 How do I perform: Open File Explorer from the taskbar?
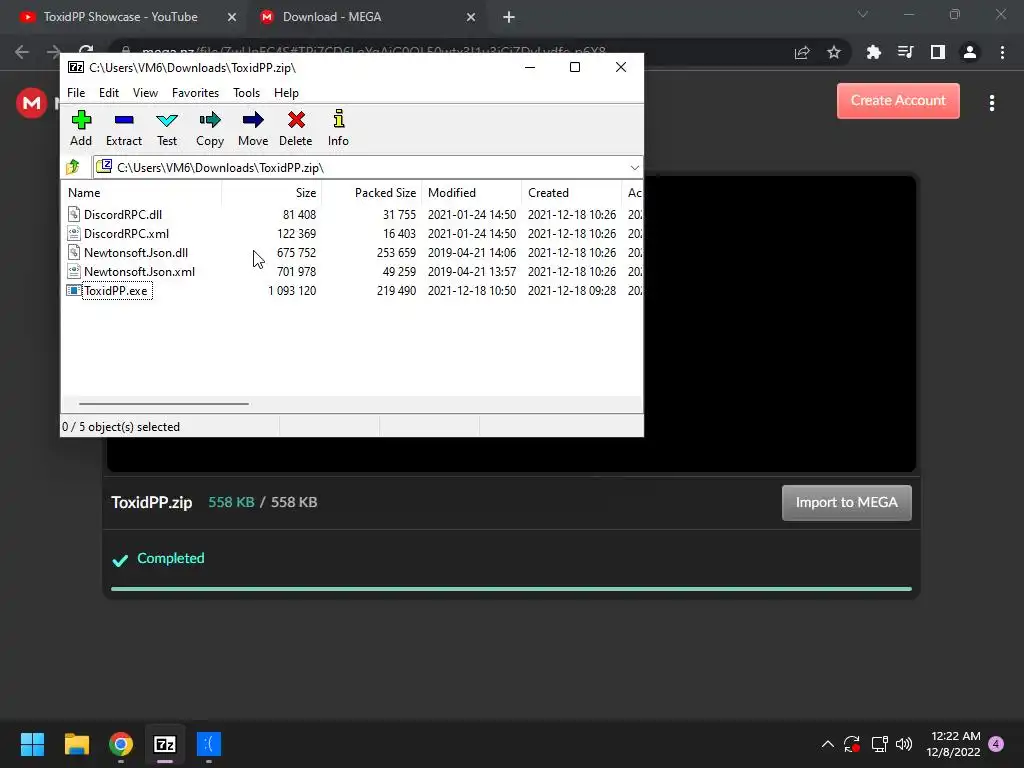point(76,744)
